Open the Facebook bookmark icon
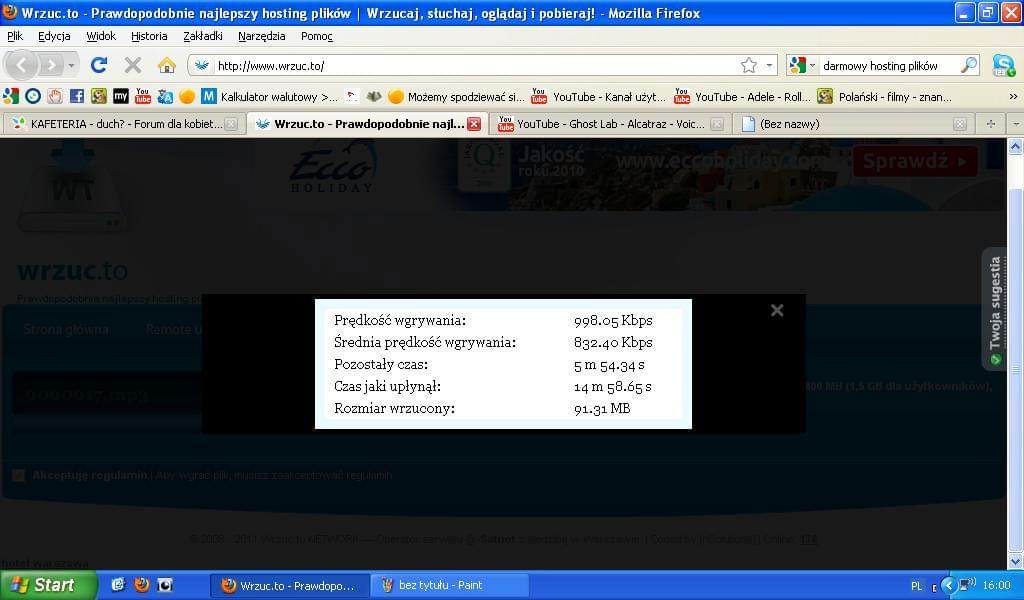The width and height of the screenshot is (1024, 600). [77, 97]
